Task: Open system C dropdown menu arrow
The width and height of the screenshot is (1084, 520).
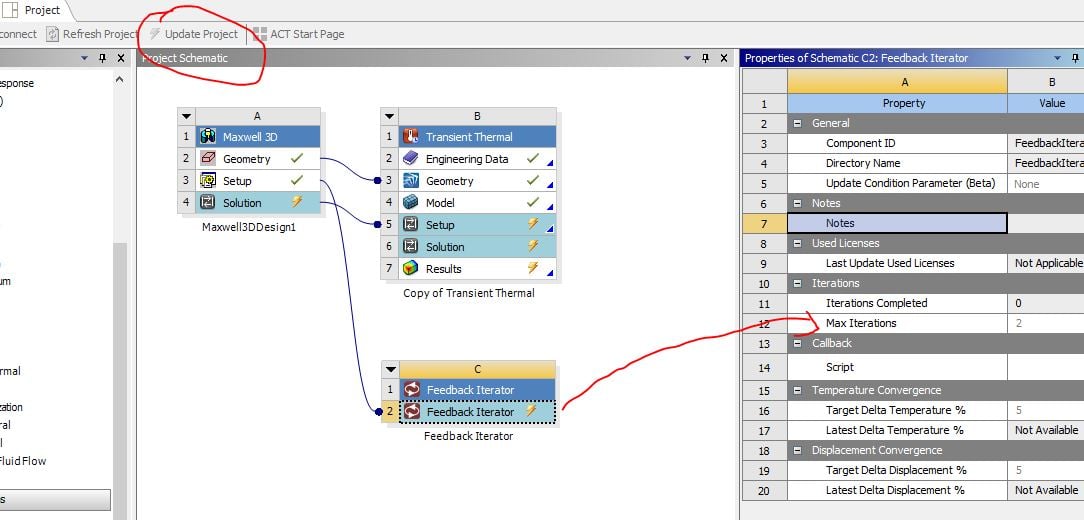Action: [390, 369]
